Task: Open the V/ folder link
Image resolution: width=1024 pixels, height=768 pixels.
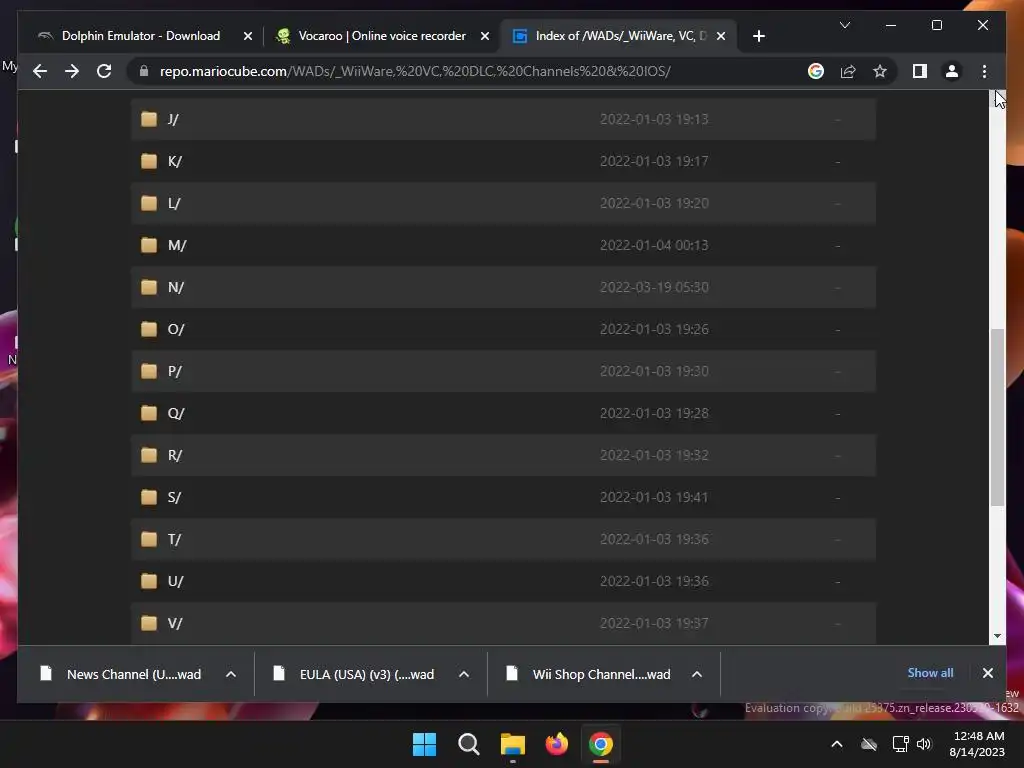Action: point(174,623)
